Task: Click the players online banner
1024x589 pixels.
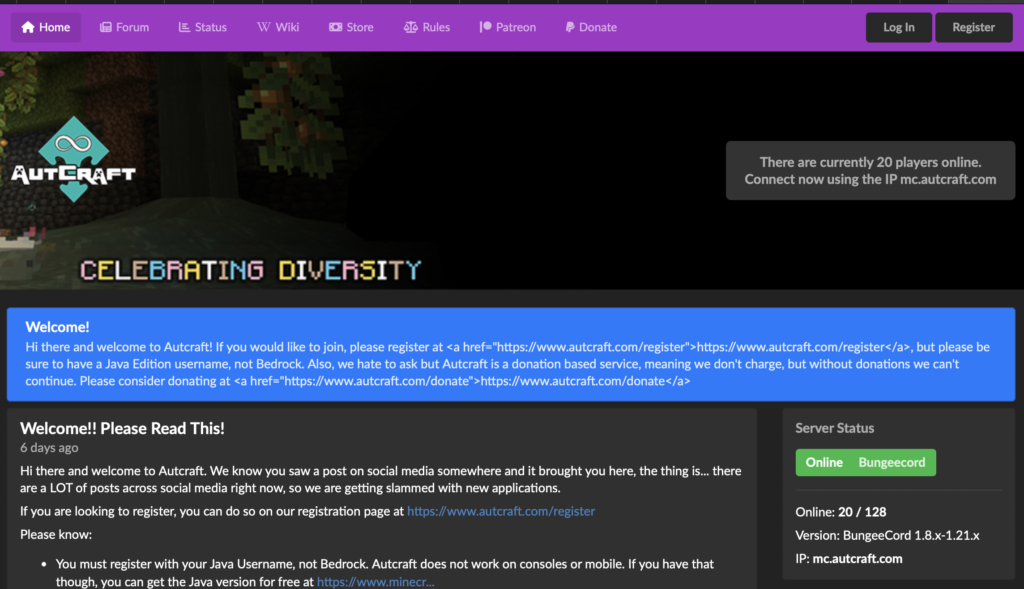Action: click(870, 171)
